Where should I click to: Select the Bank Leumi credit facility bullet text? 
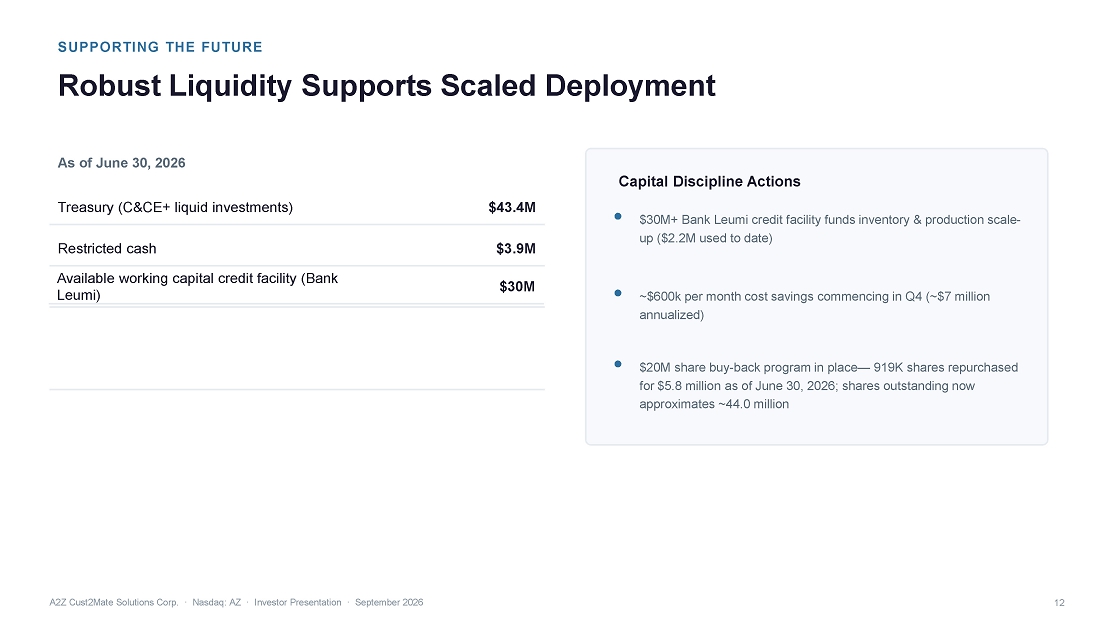[829, 229]
